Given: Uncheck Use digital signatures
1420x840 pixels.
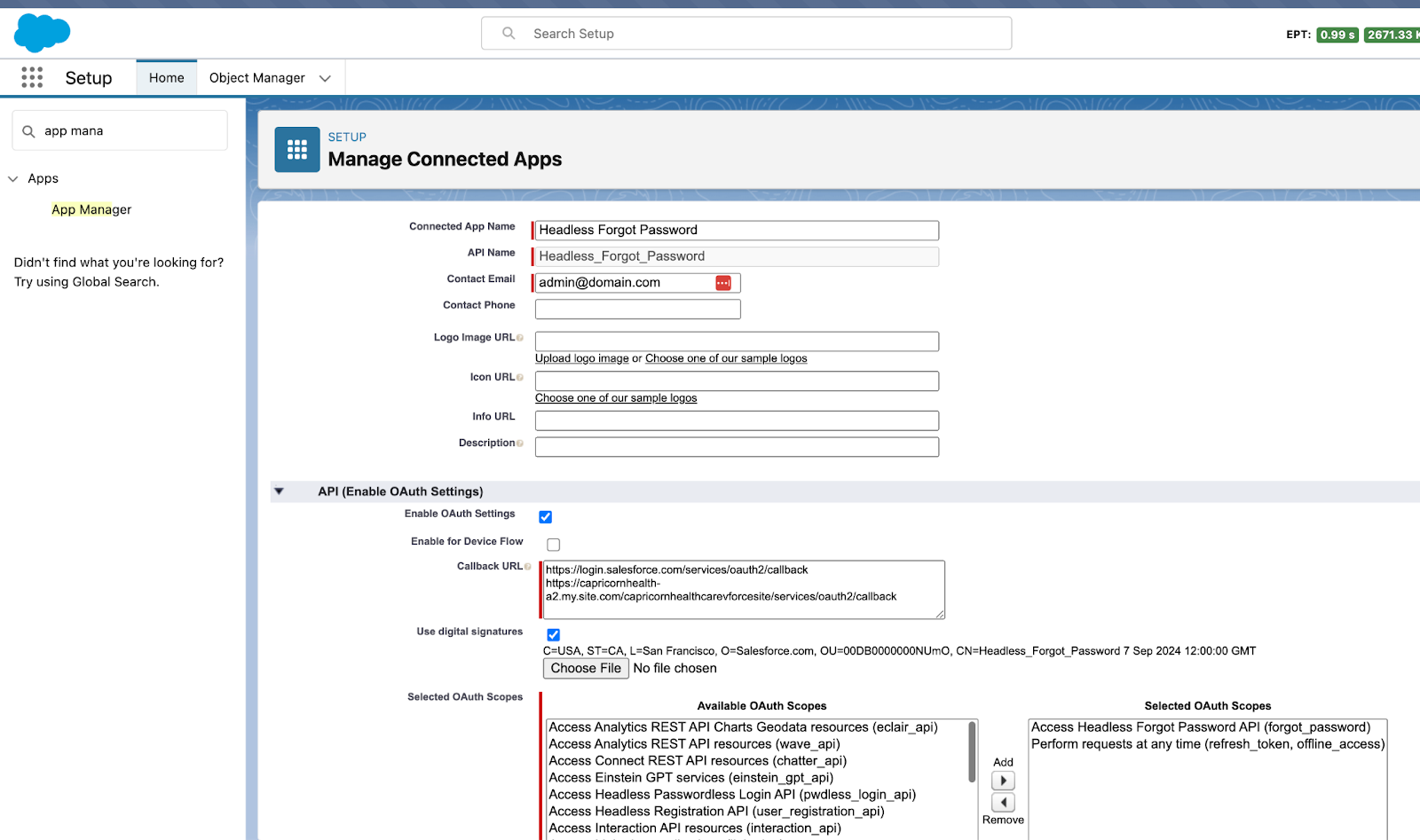Looking at the screenshot, I should click(x=553, y=634).
